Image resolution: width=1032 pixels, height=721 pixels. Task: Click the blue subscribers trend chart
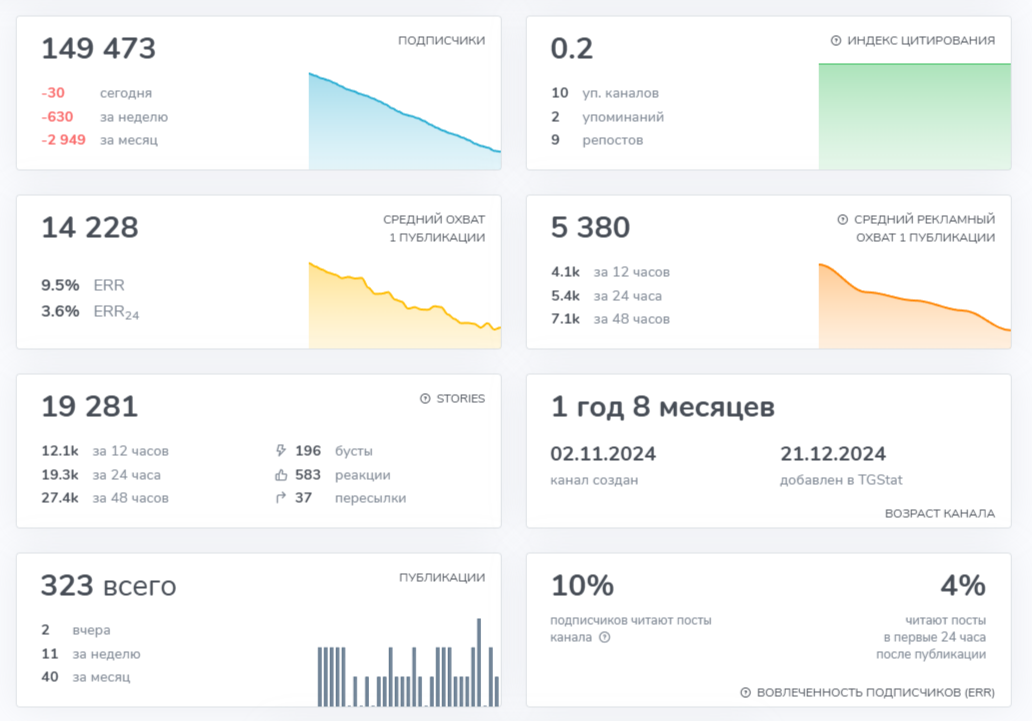click(x=405, y=121)
